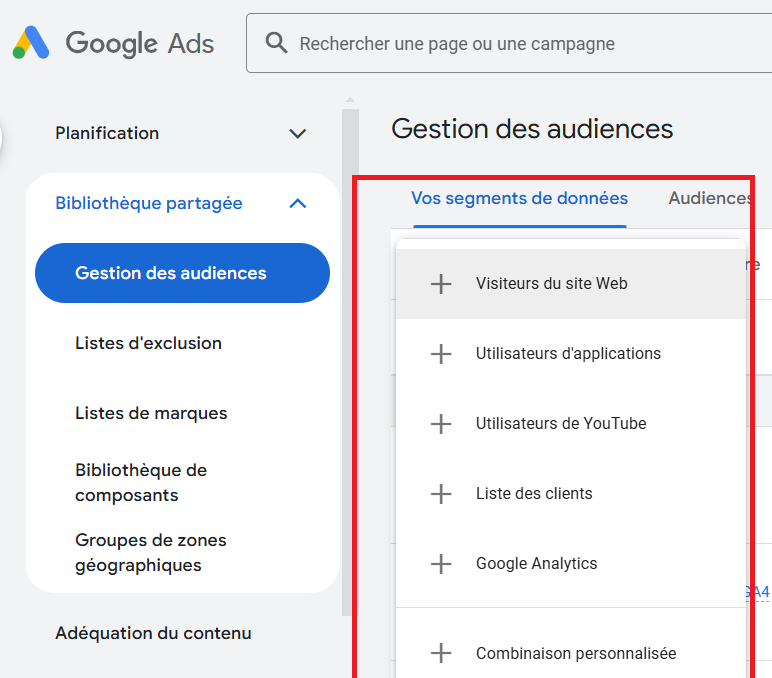This screenshot has height=678, width=772.
Task: Switch to Vos segments de données tab
Action: 519,198
